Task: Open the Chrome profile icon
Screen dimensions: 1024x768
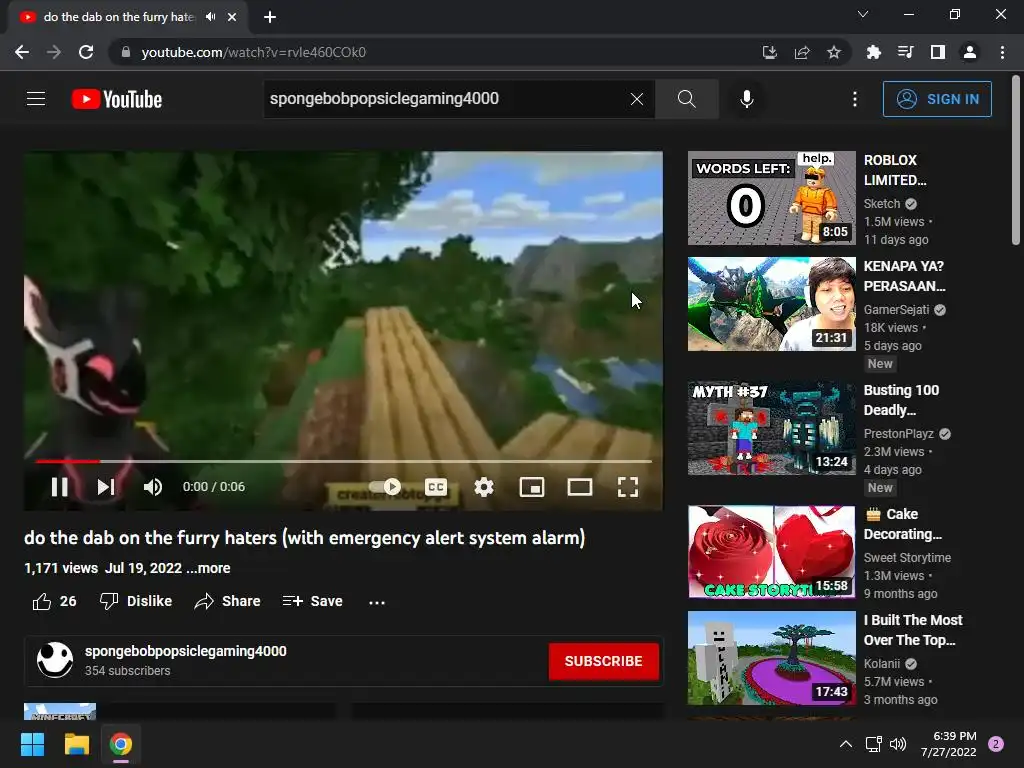Action: tap(970, 52)
